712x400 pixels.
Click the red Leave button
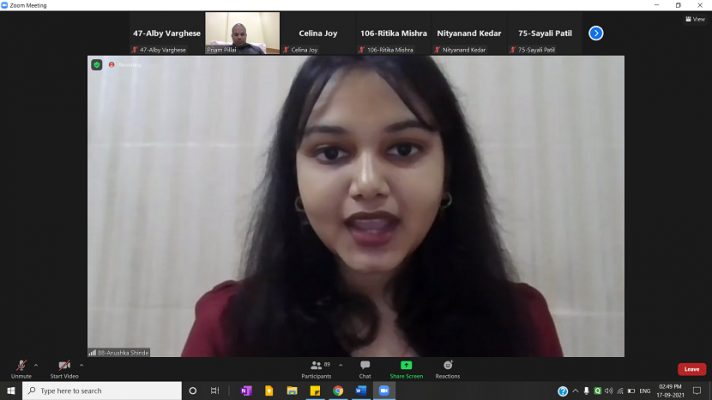point(691,369)
